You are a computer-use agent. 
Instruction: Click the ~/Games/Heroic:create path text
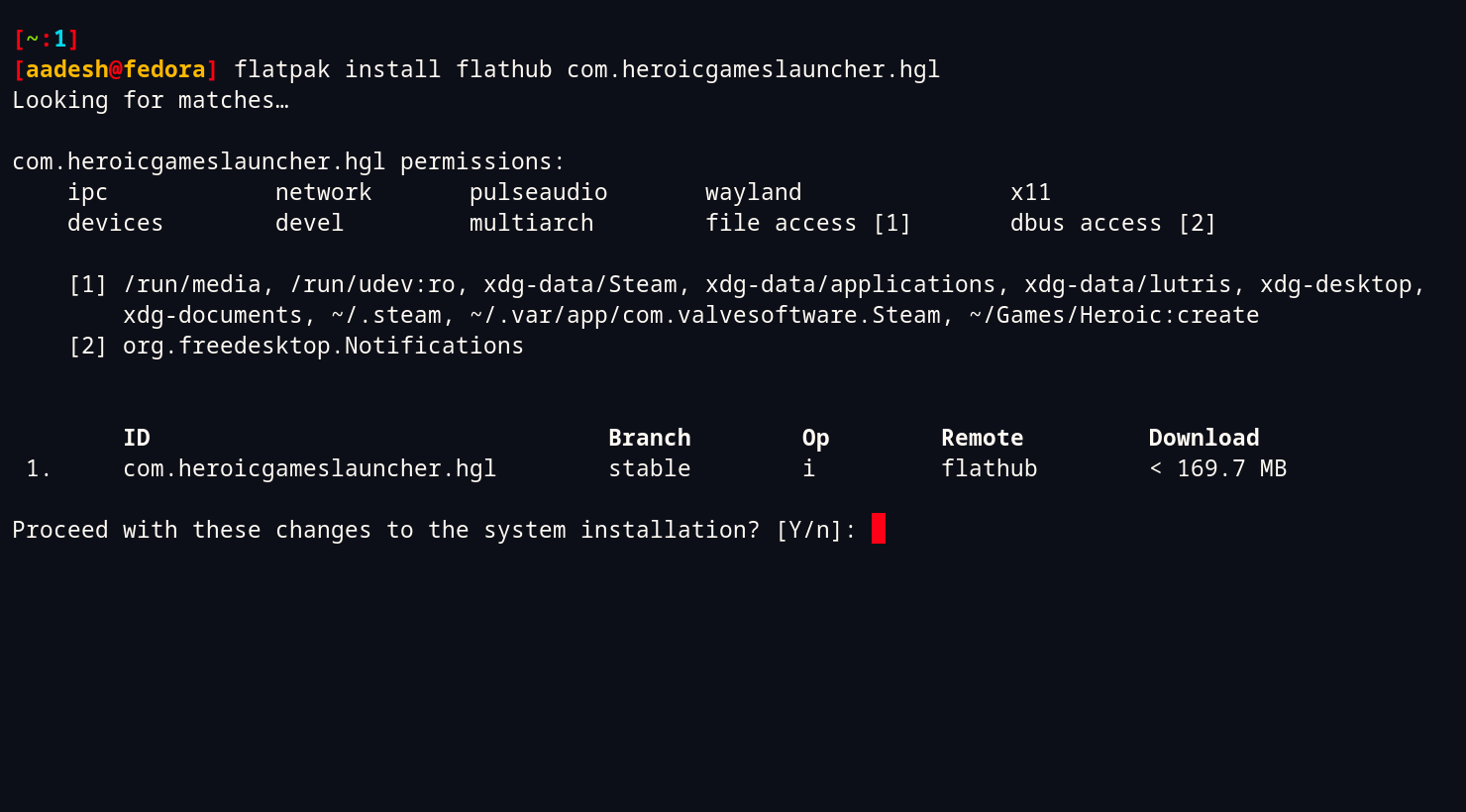tap(1113, 315)
